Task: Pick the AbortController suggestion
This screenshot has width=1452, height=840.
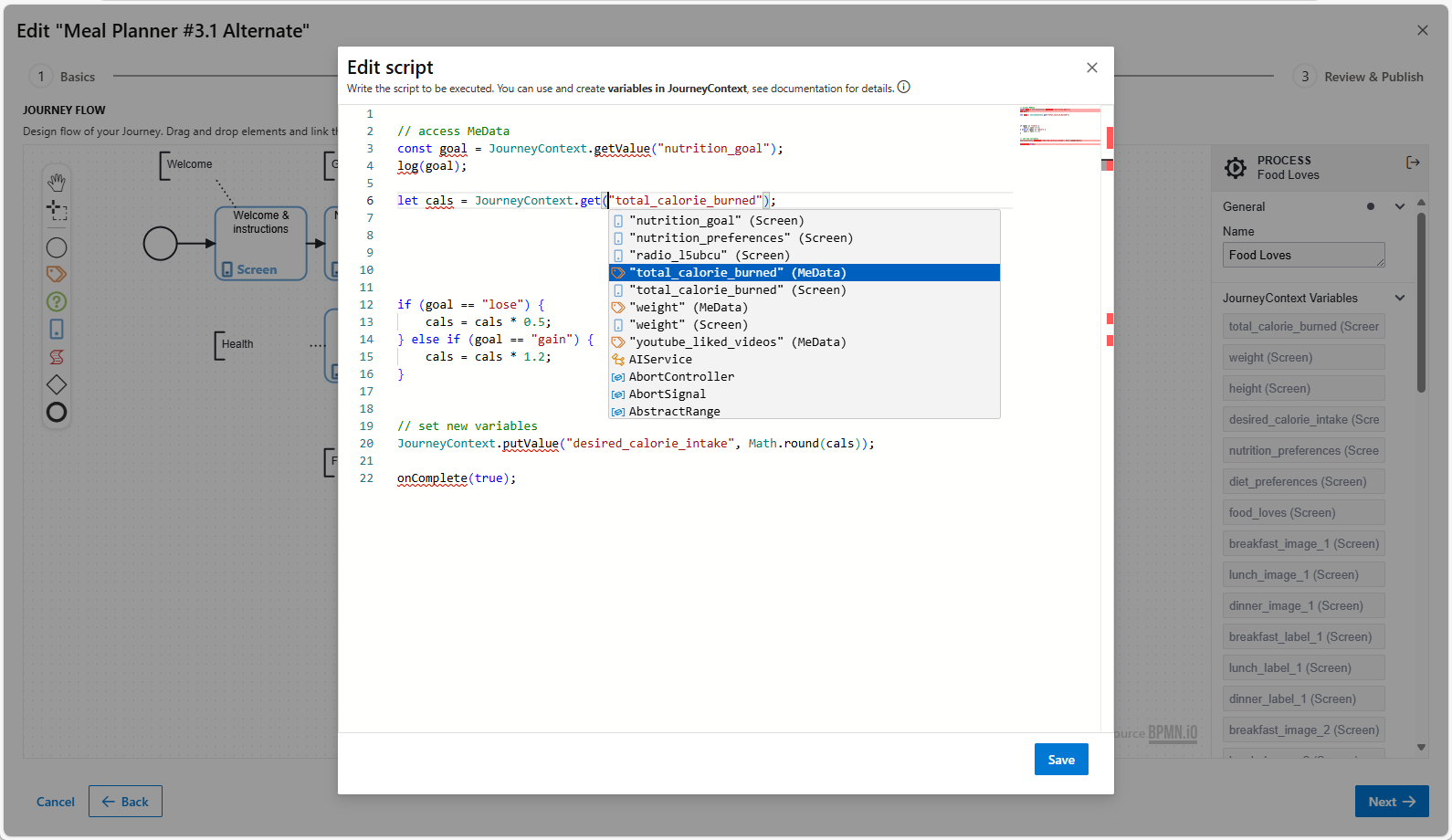Action: click(x=805, y=376)
